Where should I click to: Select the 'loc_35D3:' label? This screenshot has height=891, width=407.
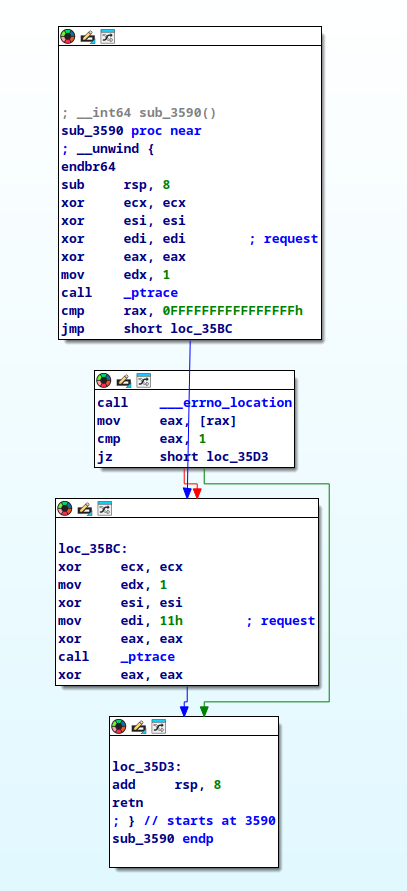147,767
